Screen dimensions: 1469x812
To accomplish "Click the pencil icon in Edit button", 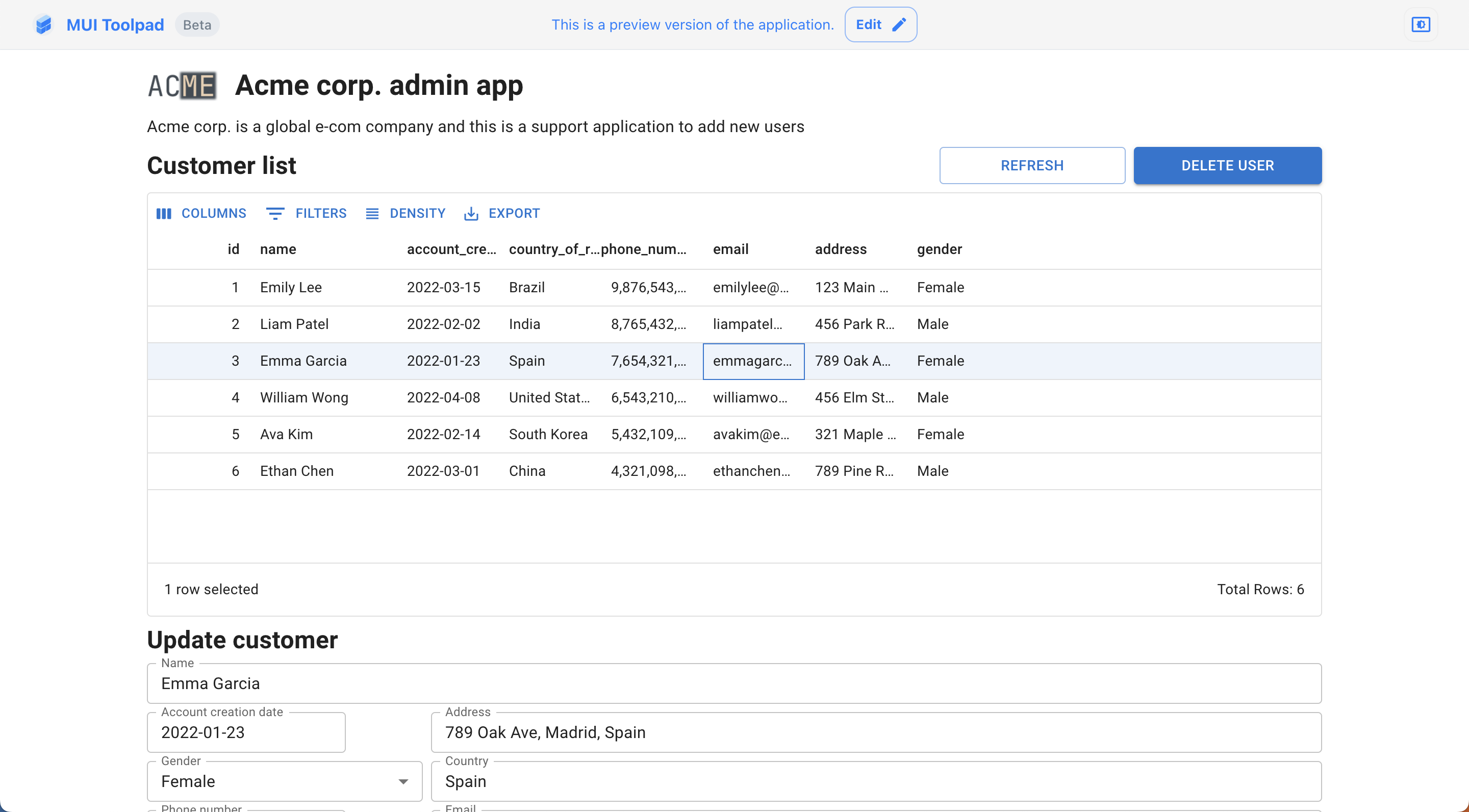I will click(899, 24).
